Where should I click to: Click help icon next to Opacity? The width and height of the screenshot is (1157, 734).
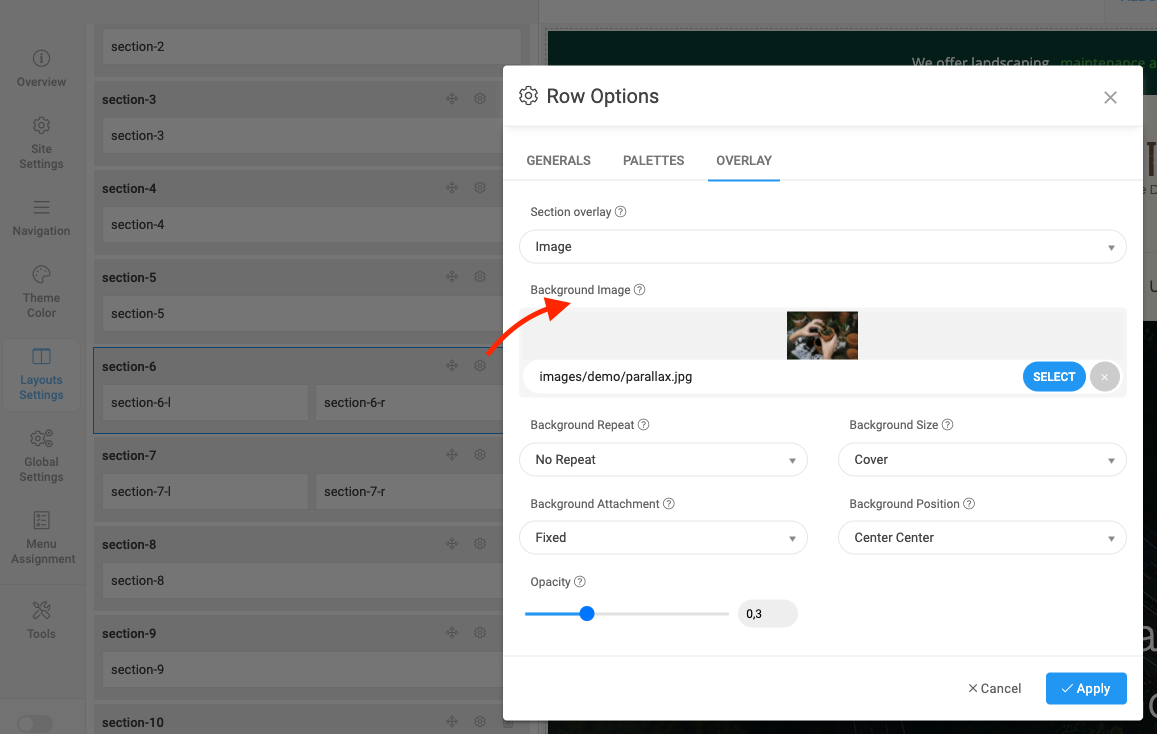coord(580,582)
